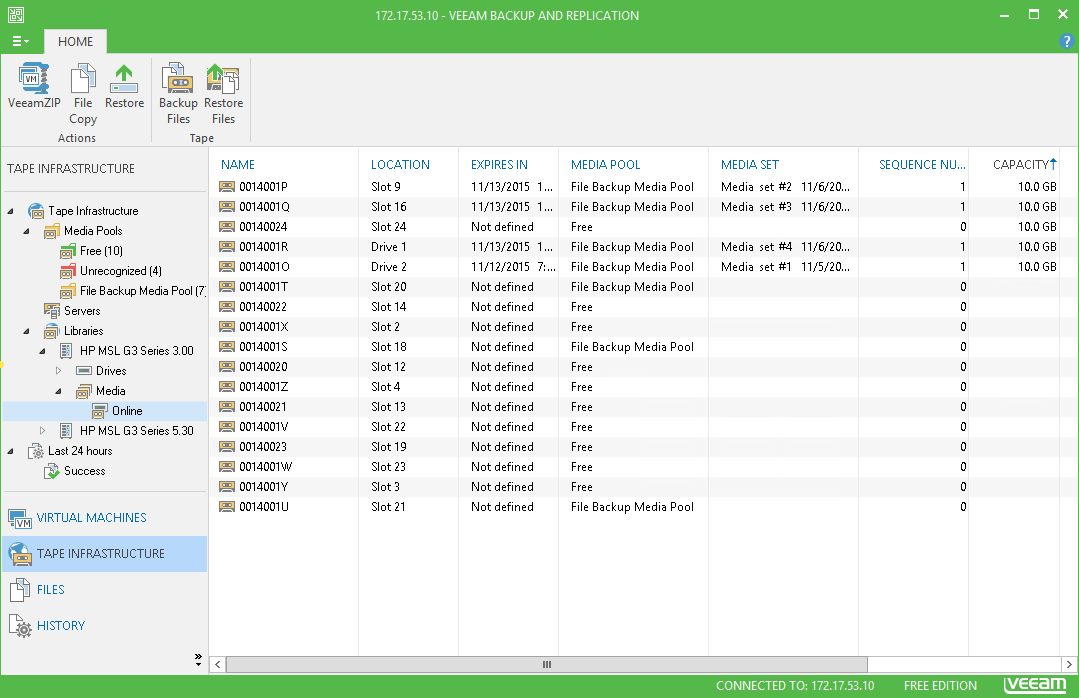Expand HP MSL G3 Series 5.30 node
1079x698 pixels.
click(43, 430)
